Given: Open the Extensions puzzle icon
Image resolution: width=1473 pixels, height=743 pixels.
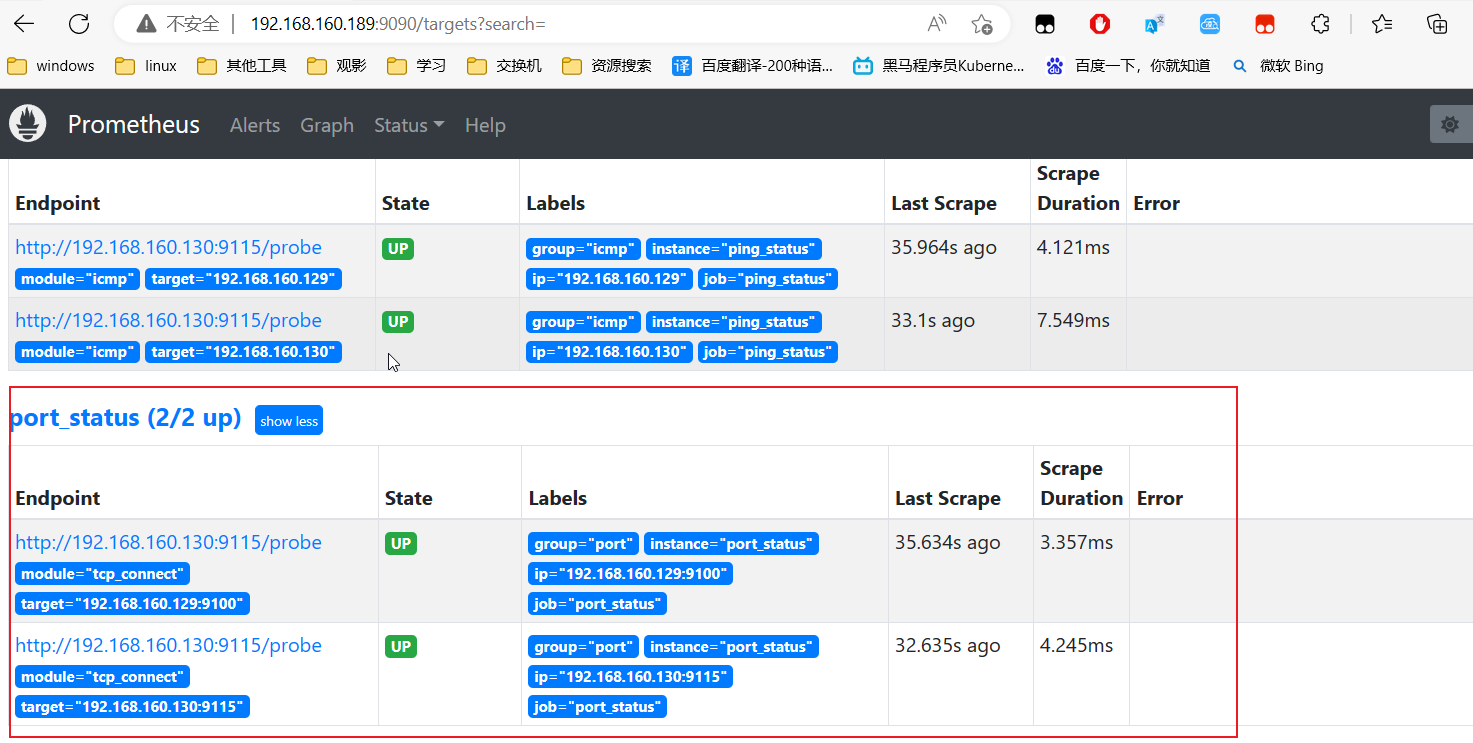Looking at the screenshot, I should click(1320, 24).
